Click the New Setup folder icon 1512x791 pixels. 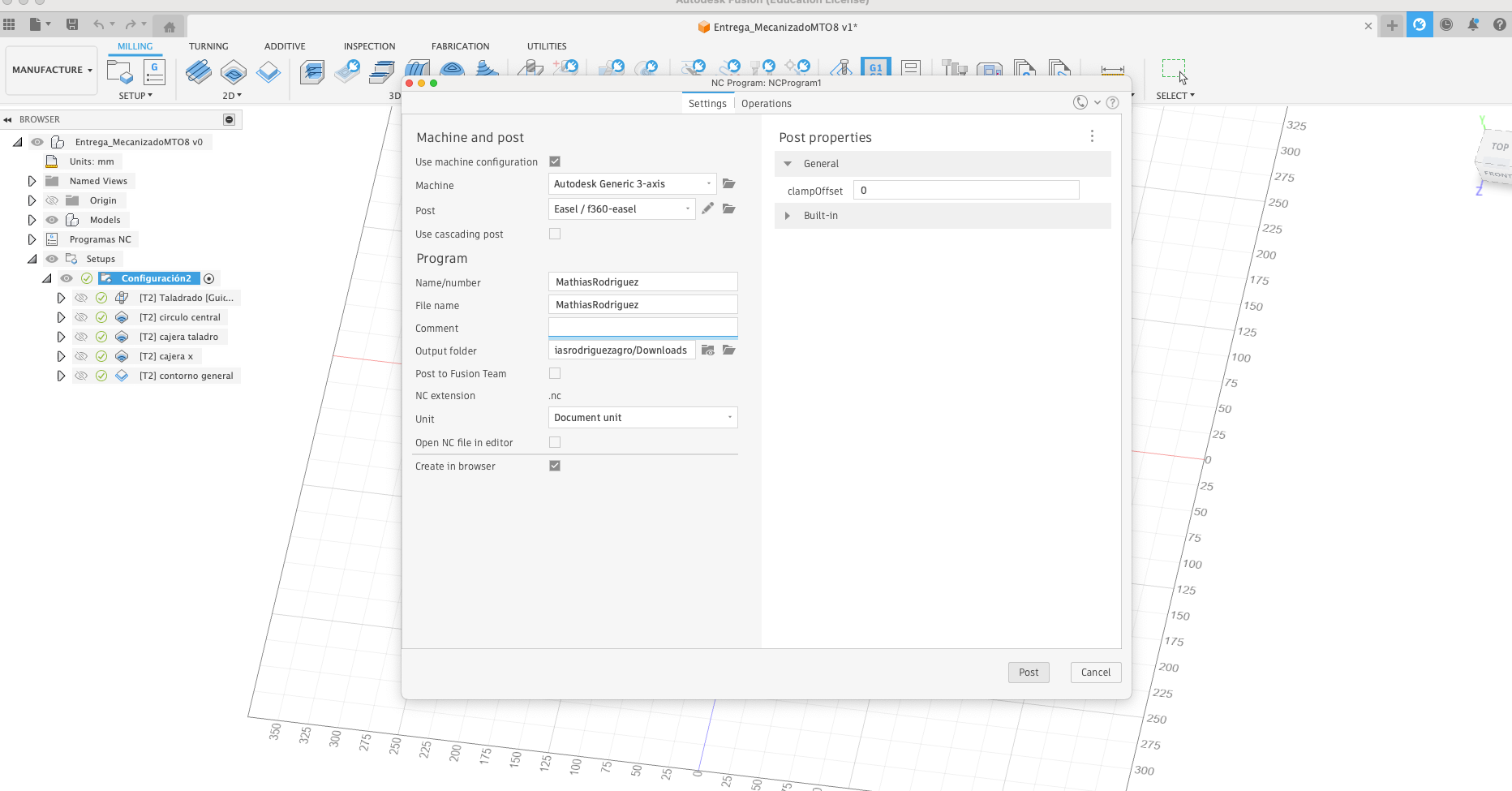coord(120,72)
